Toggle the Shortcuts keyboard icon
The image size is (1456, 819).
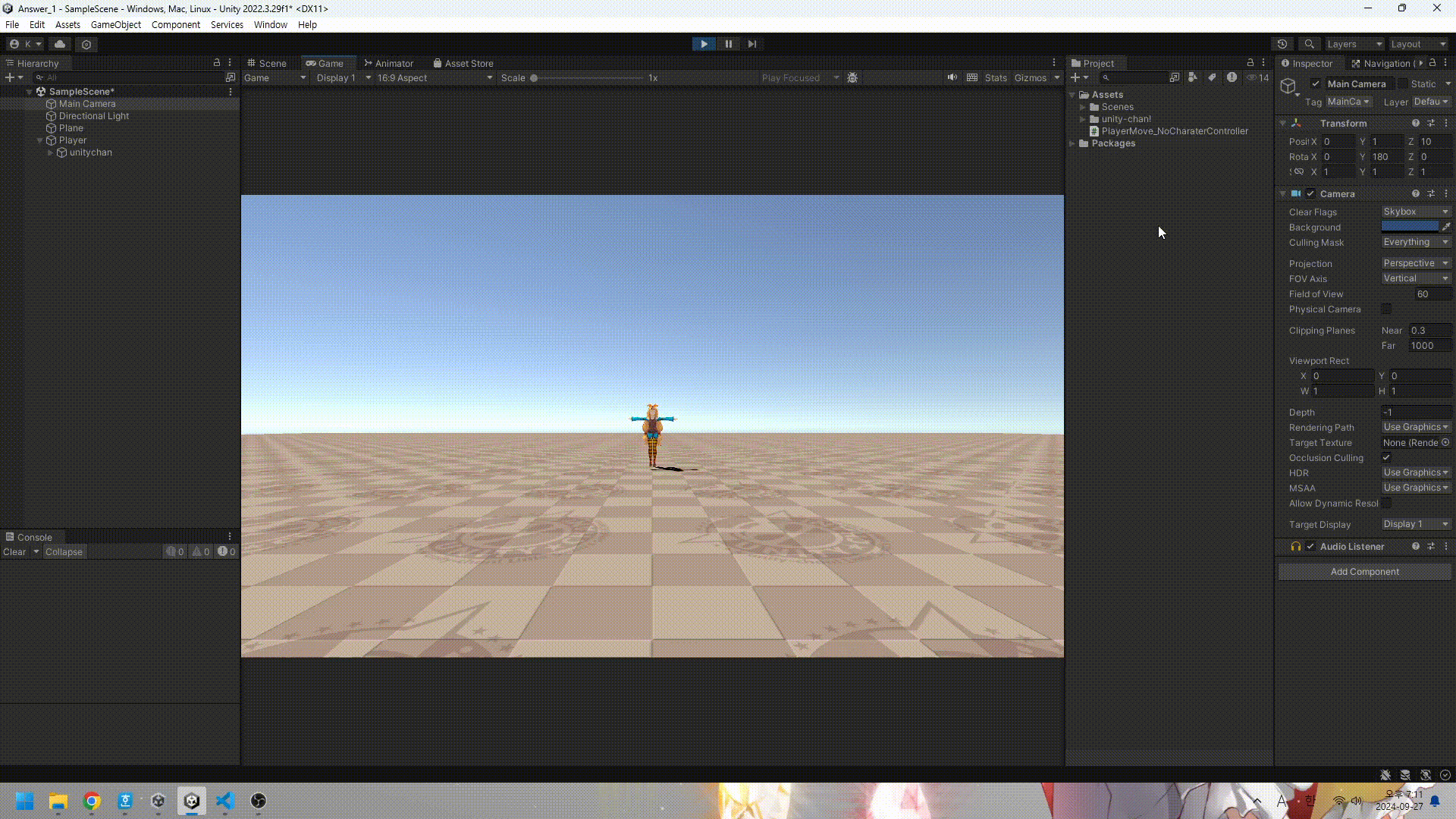[972, 77]
